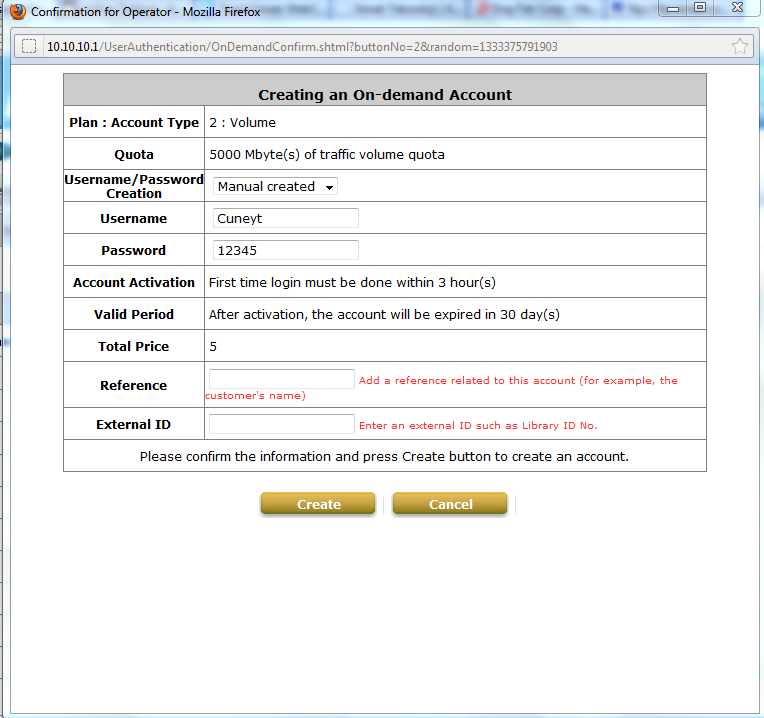Bookmark this page with the star icon
The height and width of the screenshot is (718, 764).
pos(739,47)
